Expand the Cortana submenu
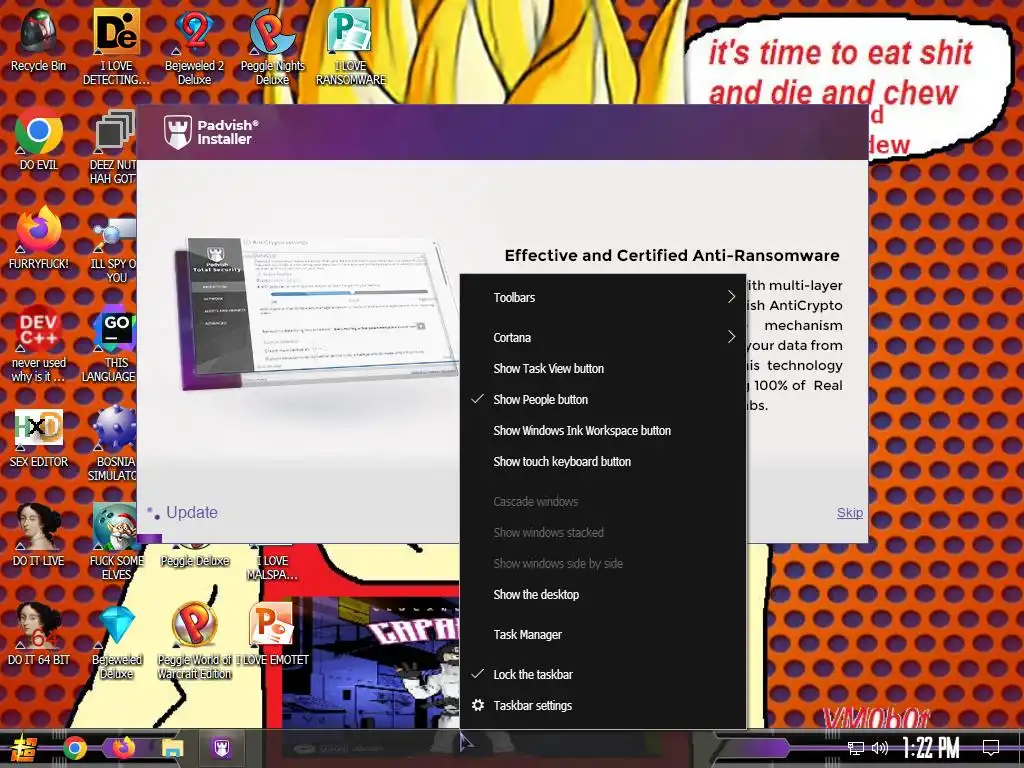 [603, 337]
